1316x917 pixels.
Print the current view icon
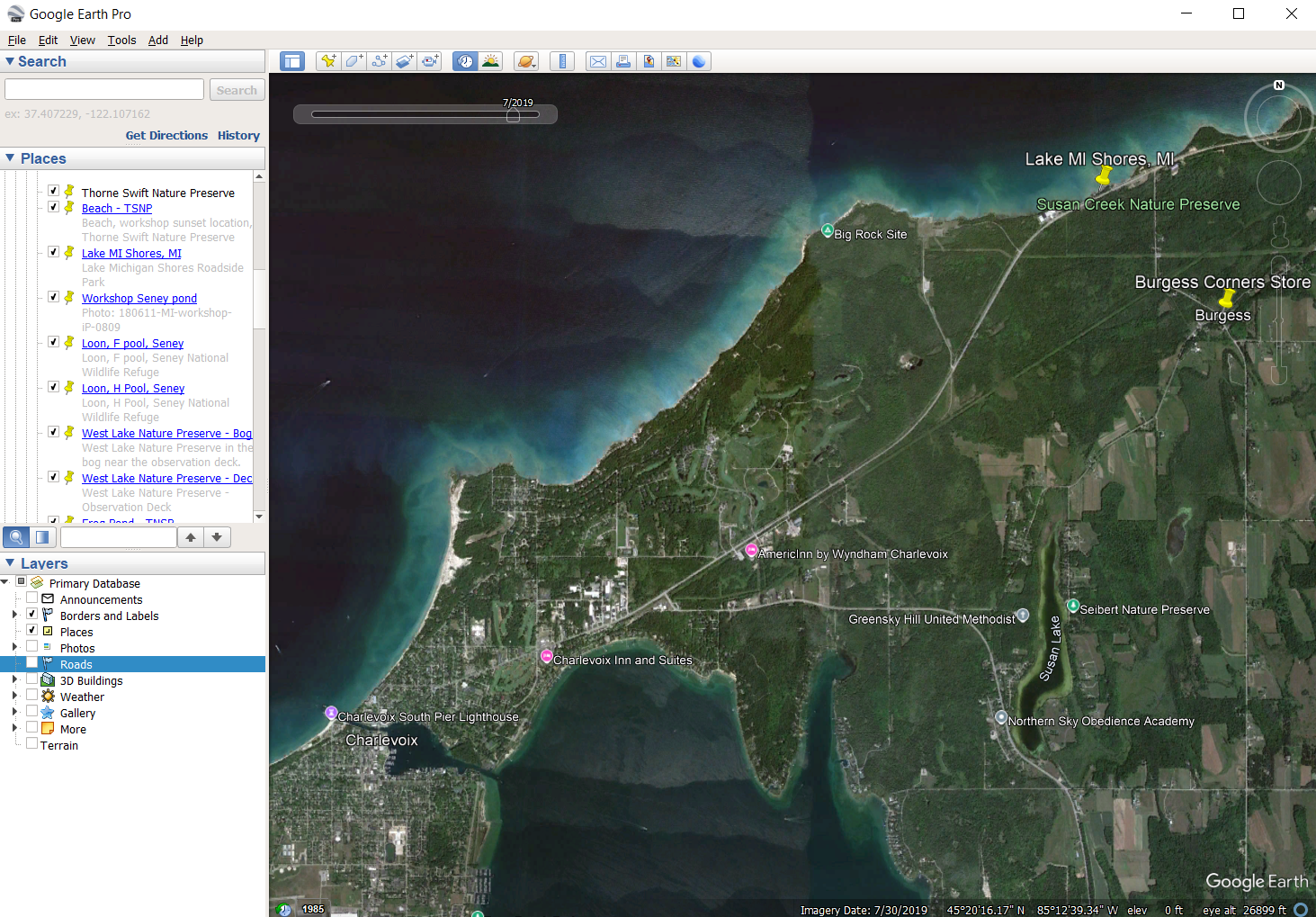pyautogui.click(x=622, y=61)
